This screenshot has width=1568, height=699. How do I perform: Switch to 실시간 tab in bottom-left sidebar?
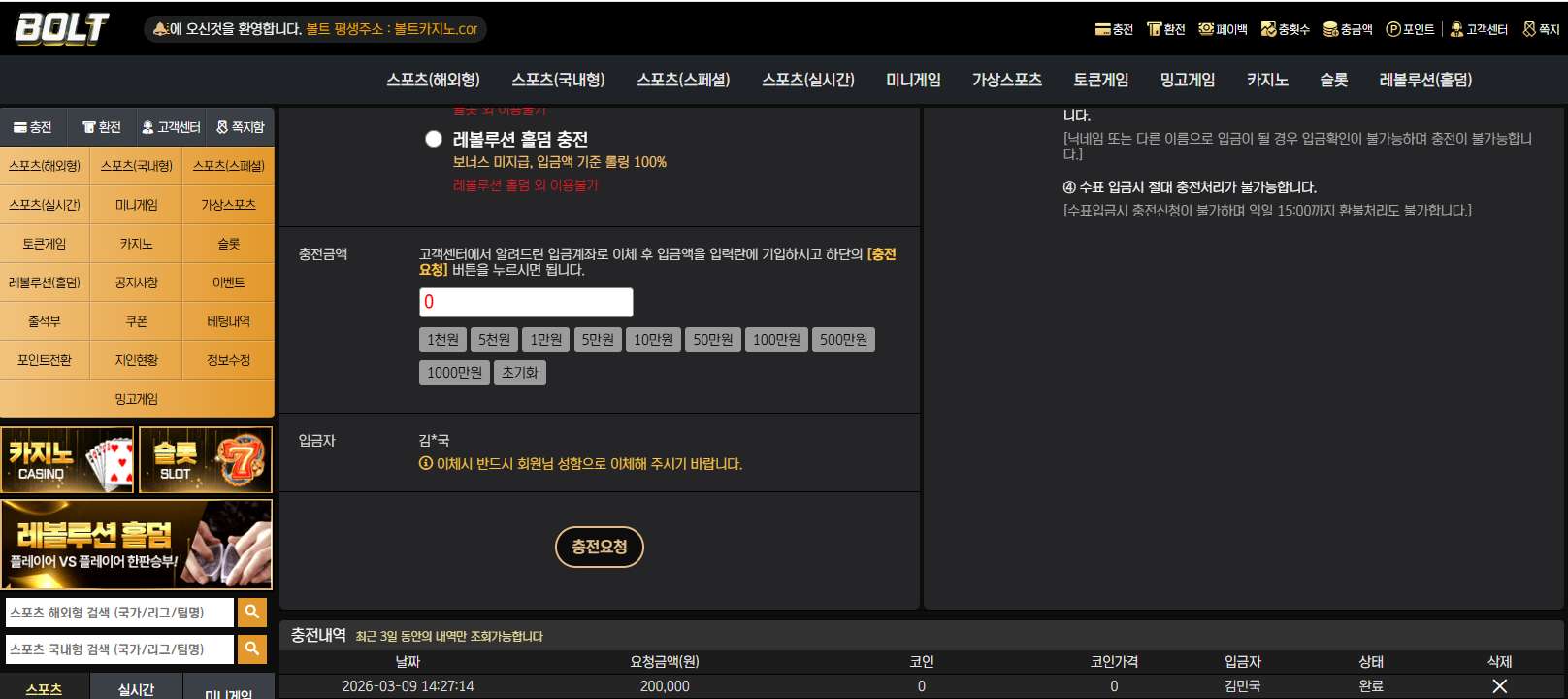pyautogui.click(x=136, y=687)
